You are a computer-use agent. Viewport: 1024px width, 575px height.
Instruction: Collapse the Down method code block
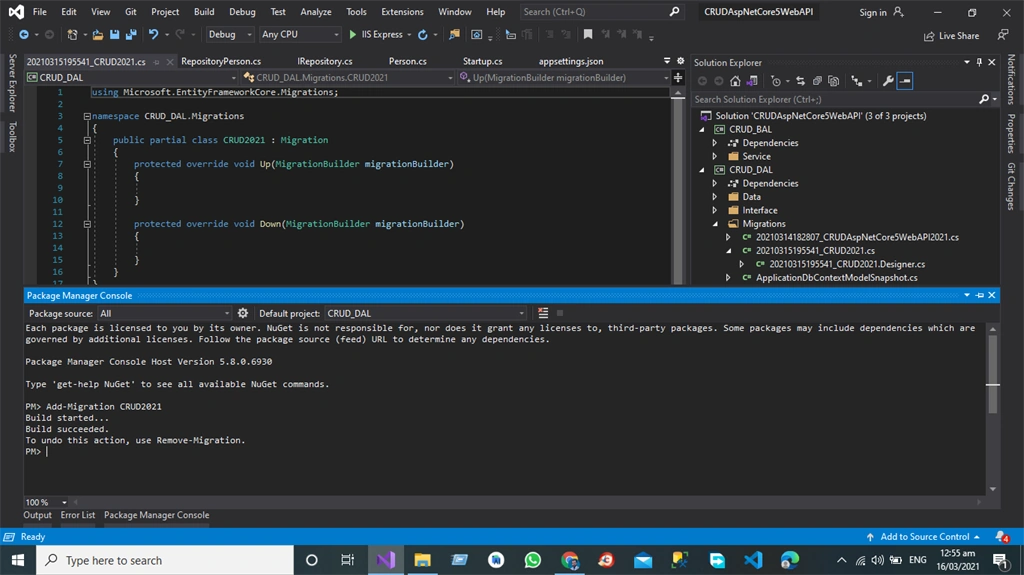(87, 224)
